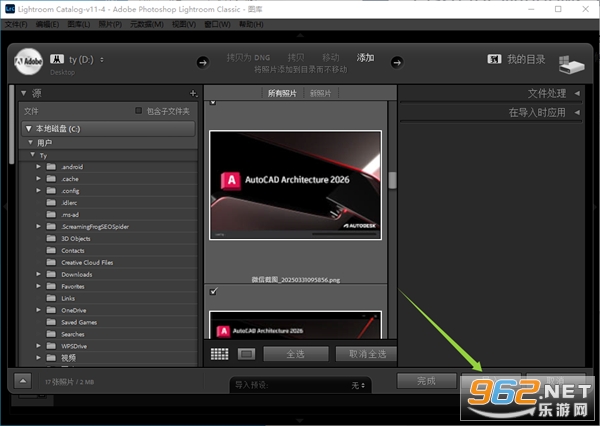The image size is (600, 426).
Task: Open the 编辑(E) menu
Action: pyautogui.click(x=47, y=24)
